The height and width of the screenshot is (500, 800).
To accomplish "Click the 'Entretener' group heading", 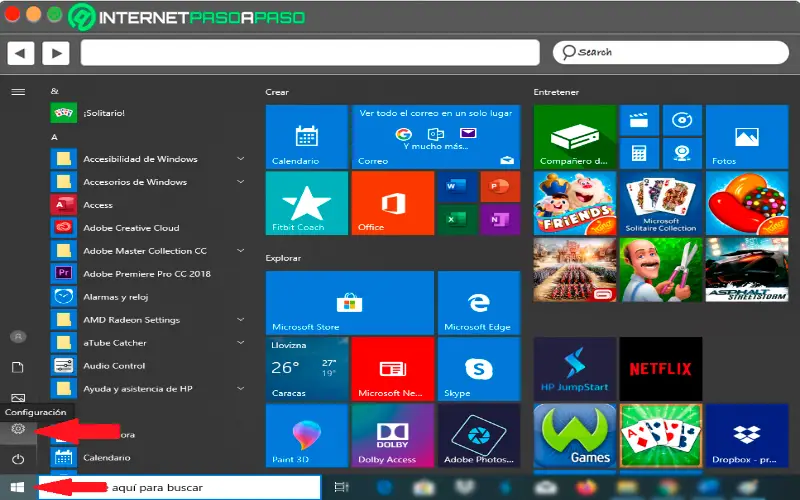I will point(556,92).
